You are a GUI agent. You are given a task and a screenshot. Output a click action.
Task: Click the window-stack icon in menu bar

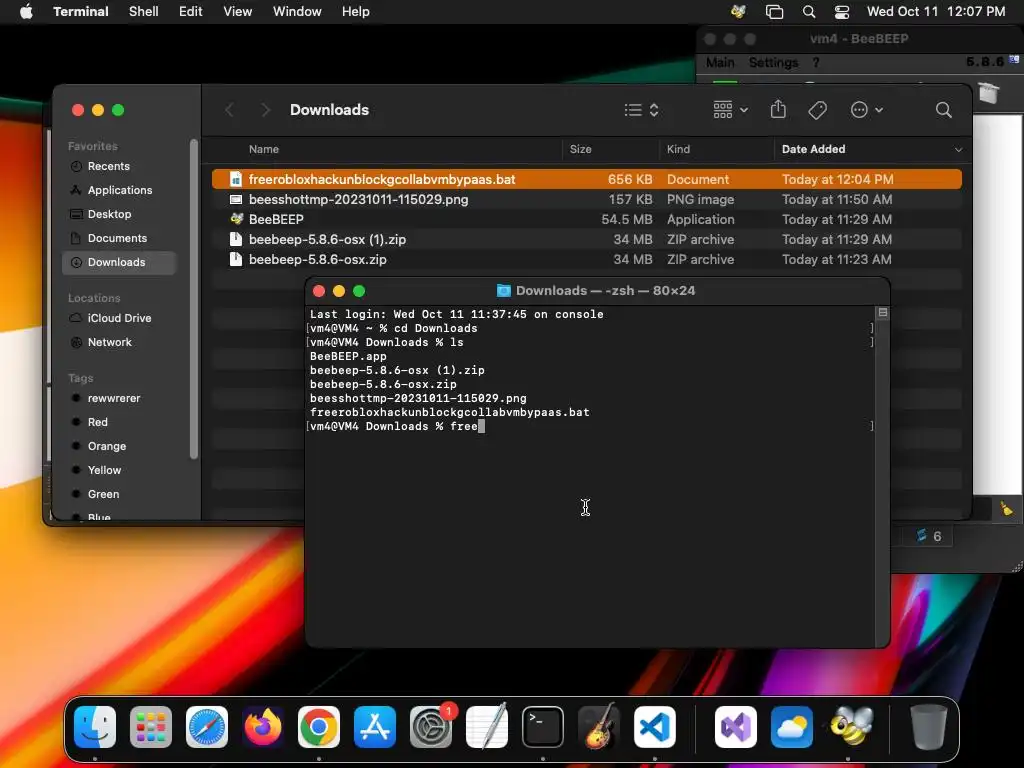point(774,12)
